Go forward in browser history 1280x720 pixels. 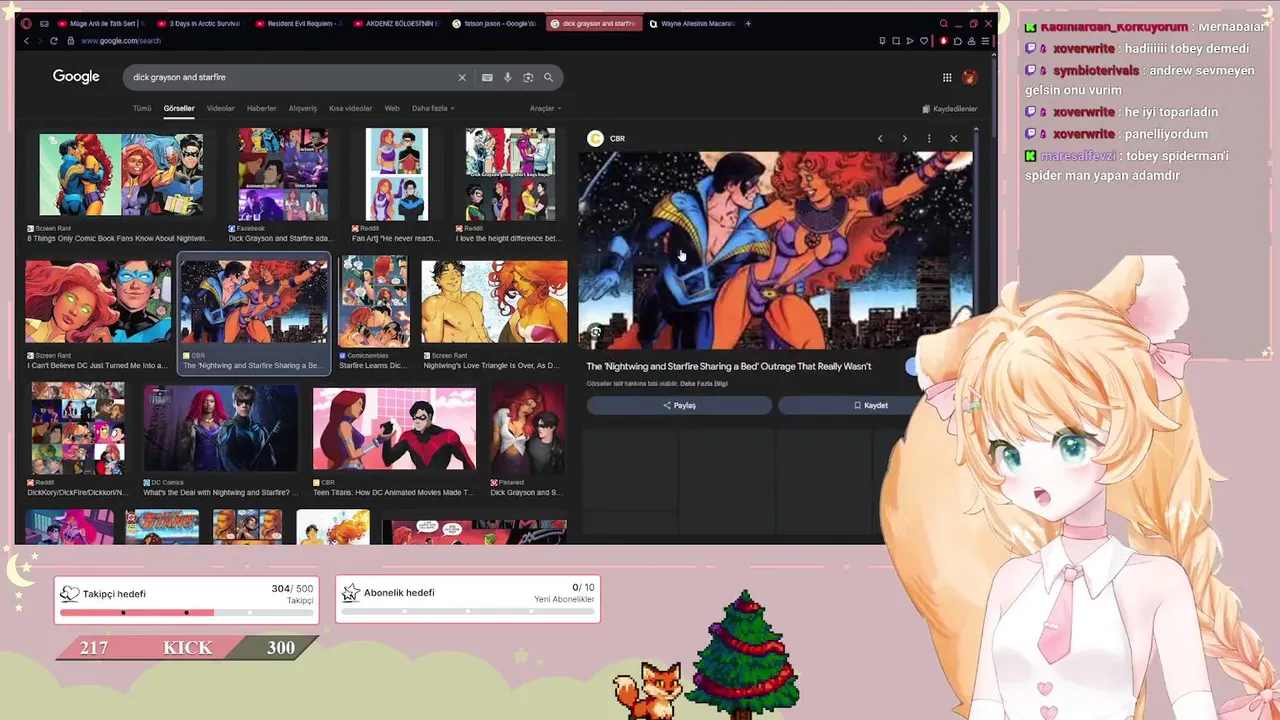click(x=40, y=41)
